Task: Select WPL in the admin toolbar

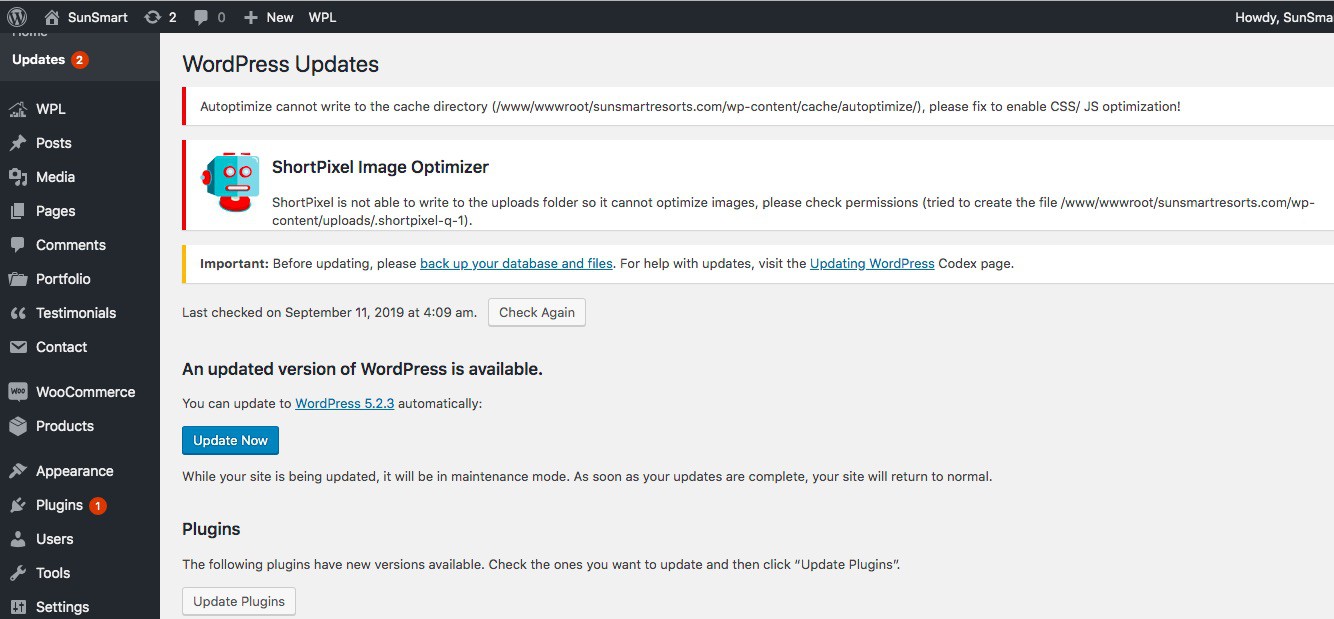Action: click(321, 16)
